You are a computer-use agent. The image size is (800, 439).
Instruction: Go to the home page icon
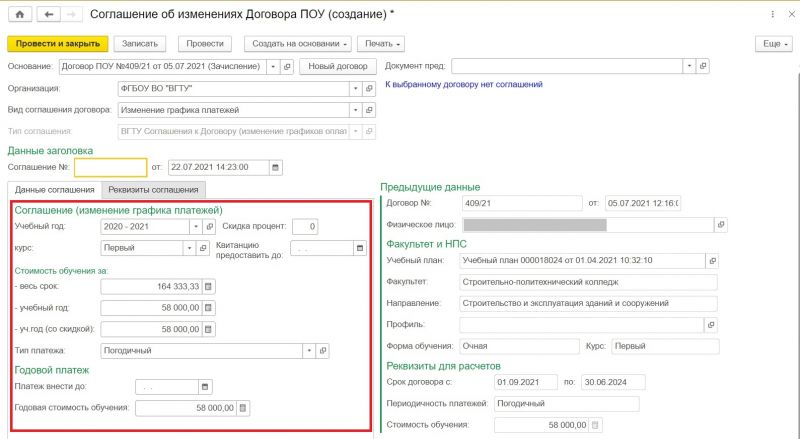(19, 14)
